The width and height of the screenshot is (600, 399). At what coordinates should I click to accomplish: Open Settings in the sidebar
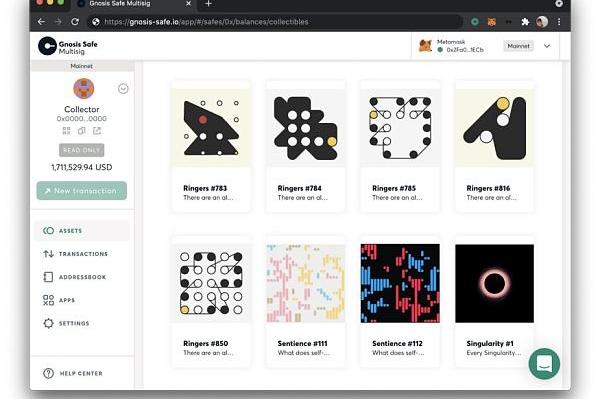(66, 323)
